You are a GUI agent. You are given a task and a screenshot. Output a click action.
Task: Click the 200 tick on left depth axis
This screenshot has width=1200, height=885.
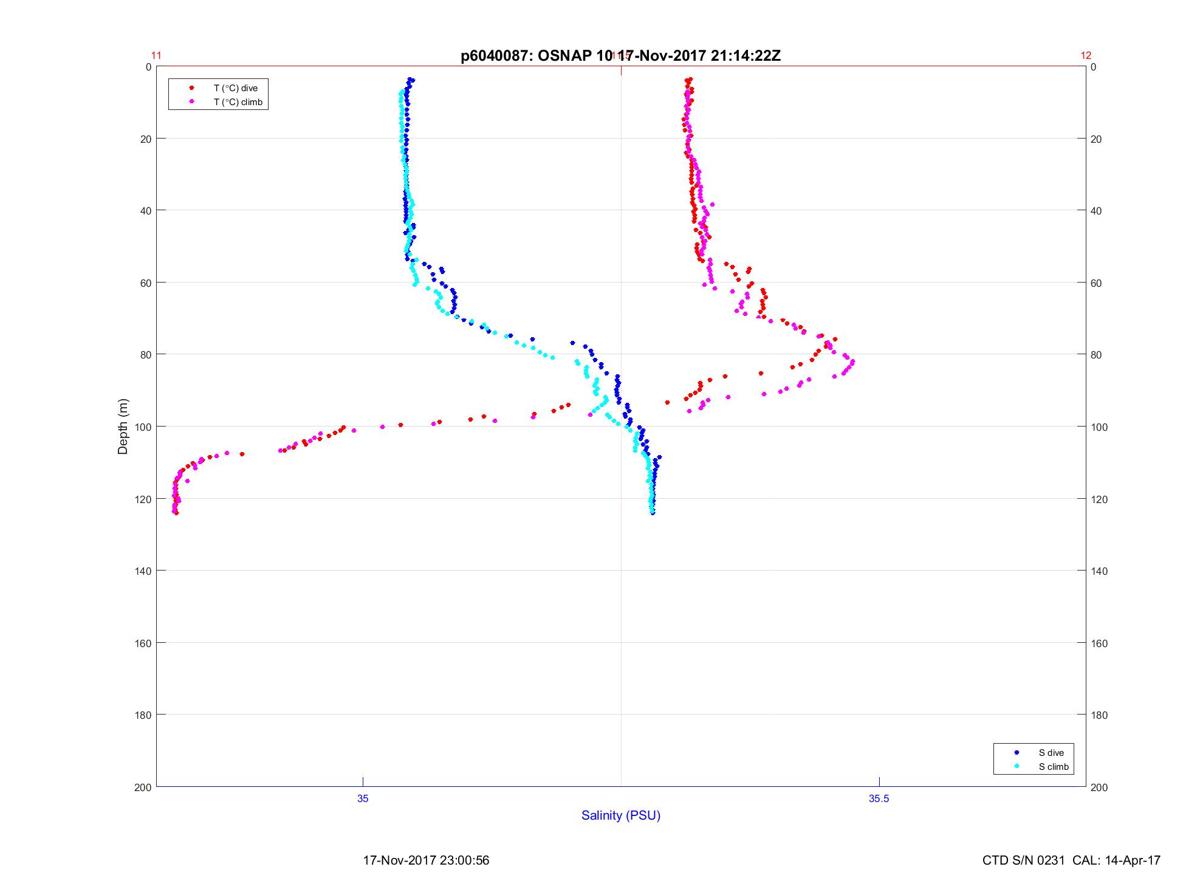(142, 788)
